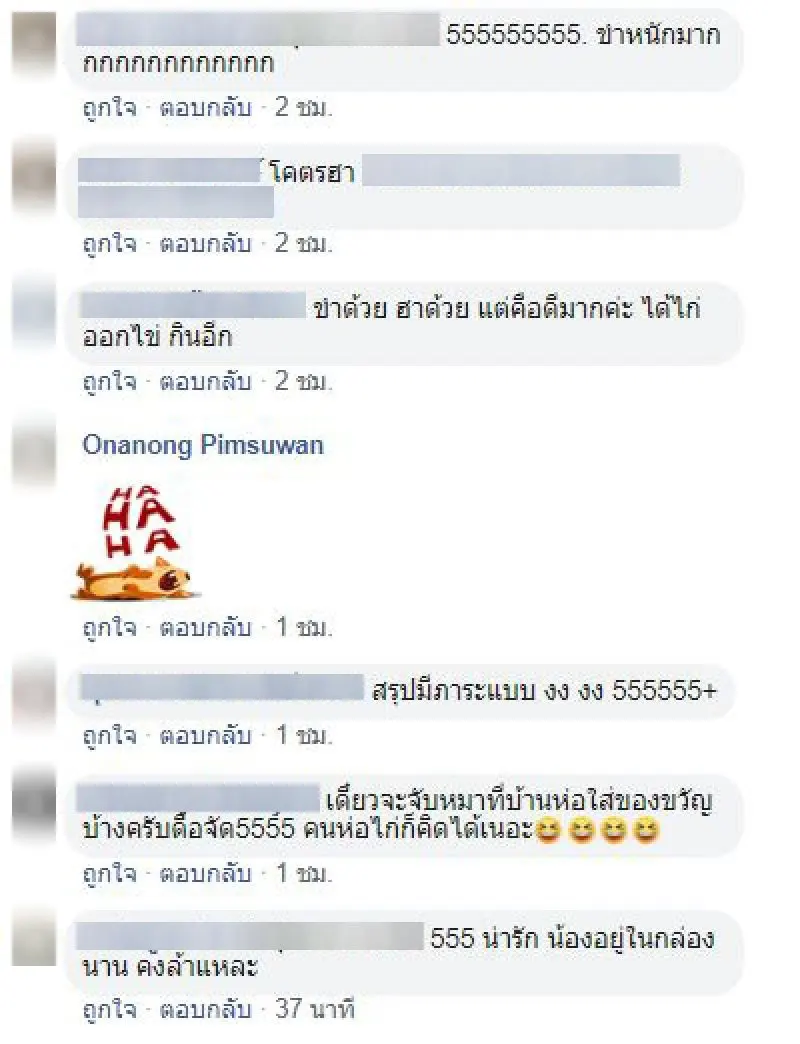Click the HA HA dog sticker
This screenshot has height=1044, width=800.
[x=136, y=543]
